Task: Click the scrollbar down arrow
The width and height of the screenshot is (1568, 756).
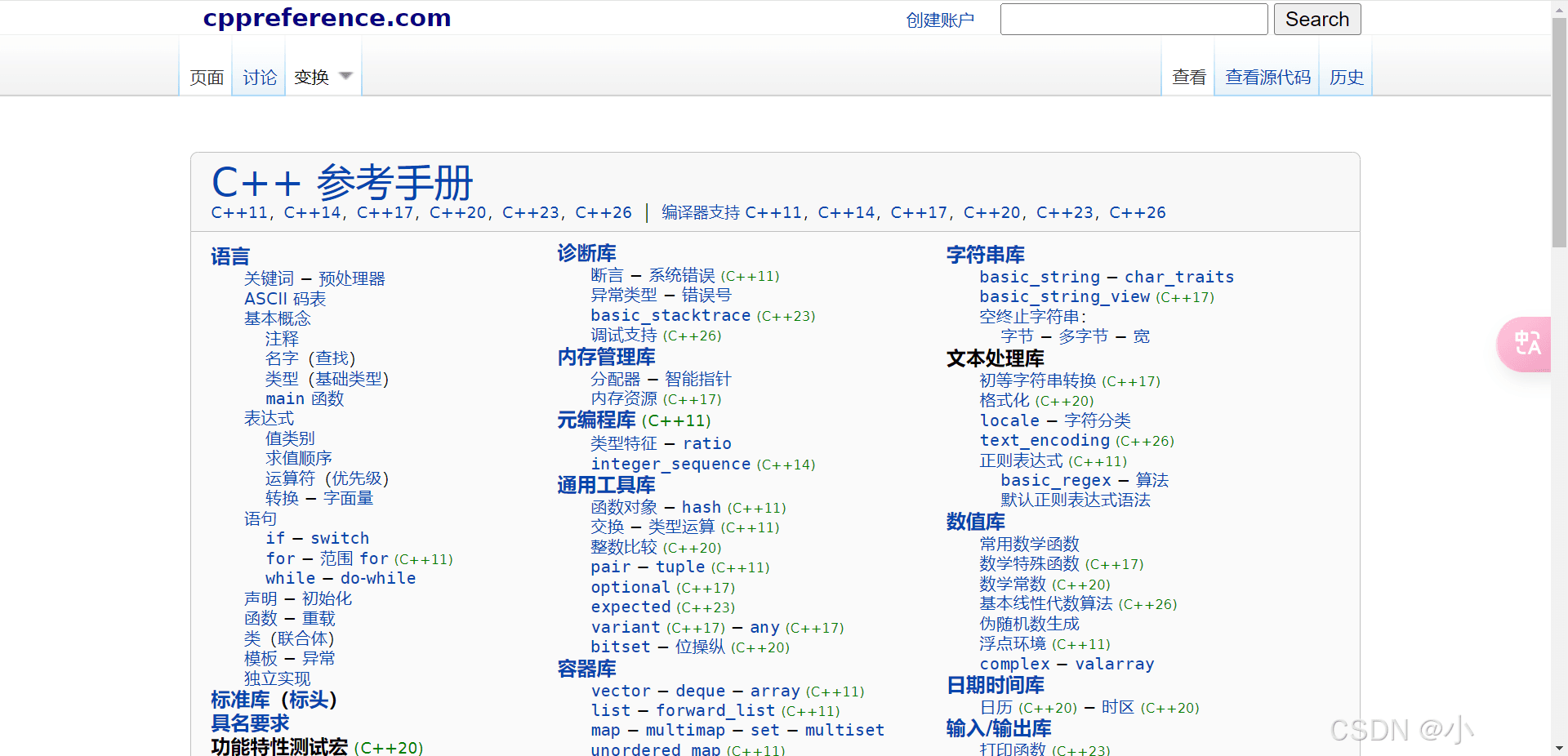Action: (x=1559, y=748)
